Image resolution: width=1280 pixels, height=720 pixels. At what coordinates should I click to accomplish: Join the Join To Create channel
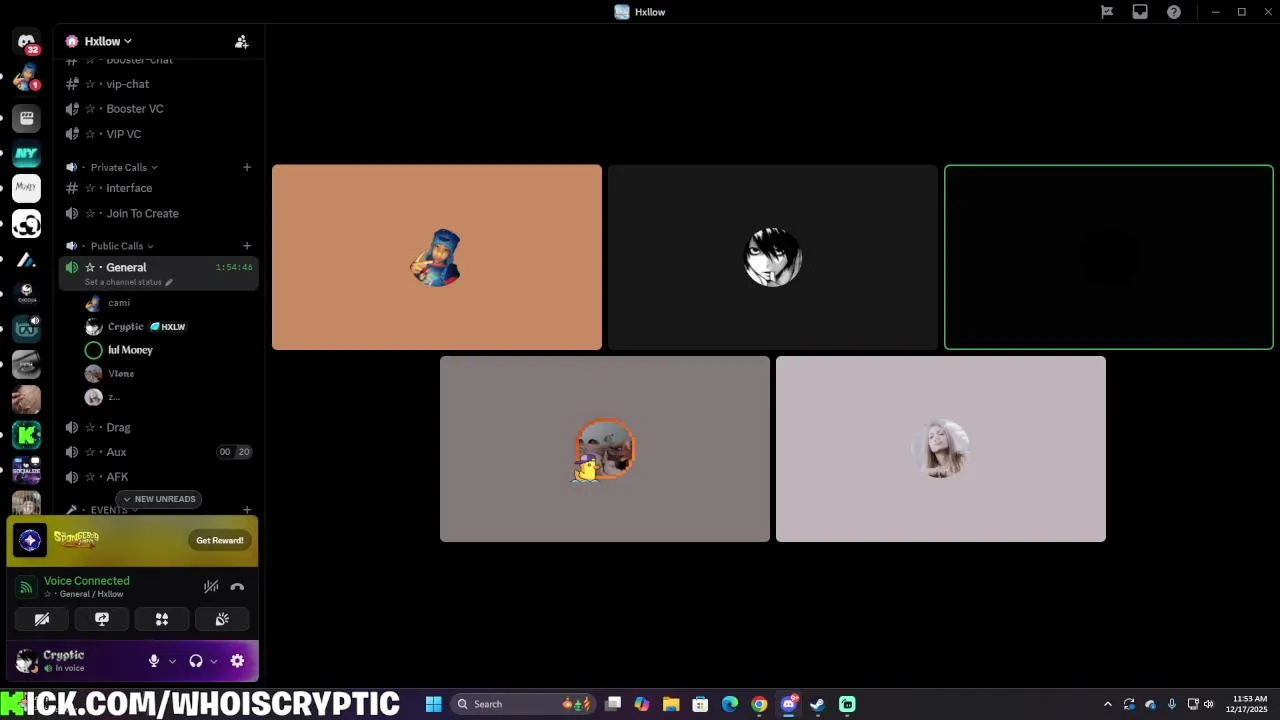click(159, 213)
